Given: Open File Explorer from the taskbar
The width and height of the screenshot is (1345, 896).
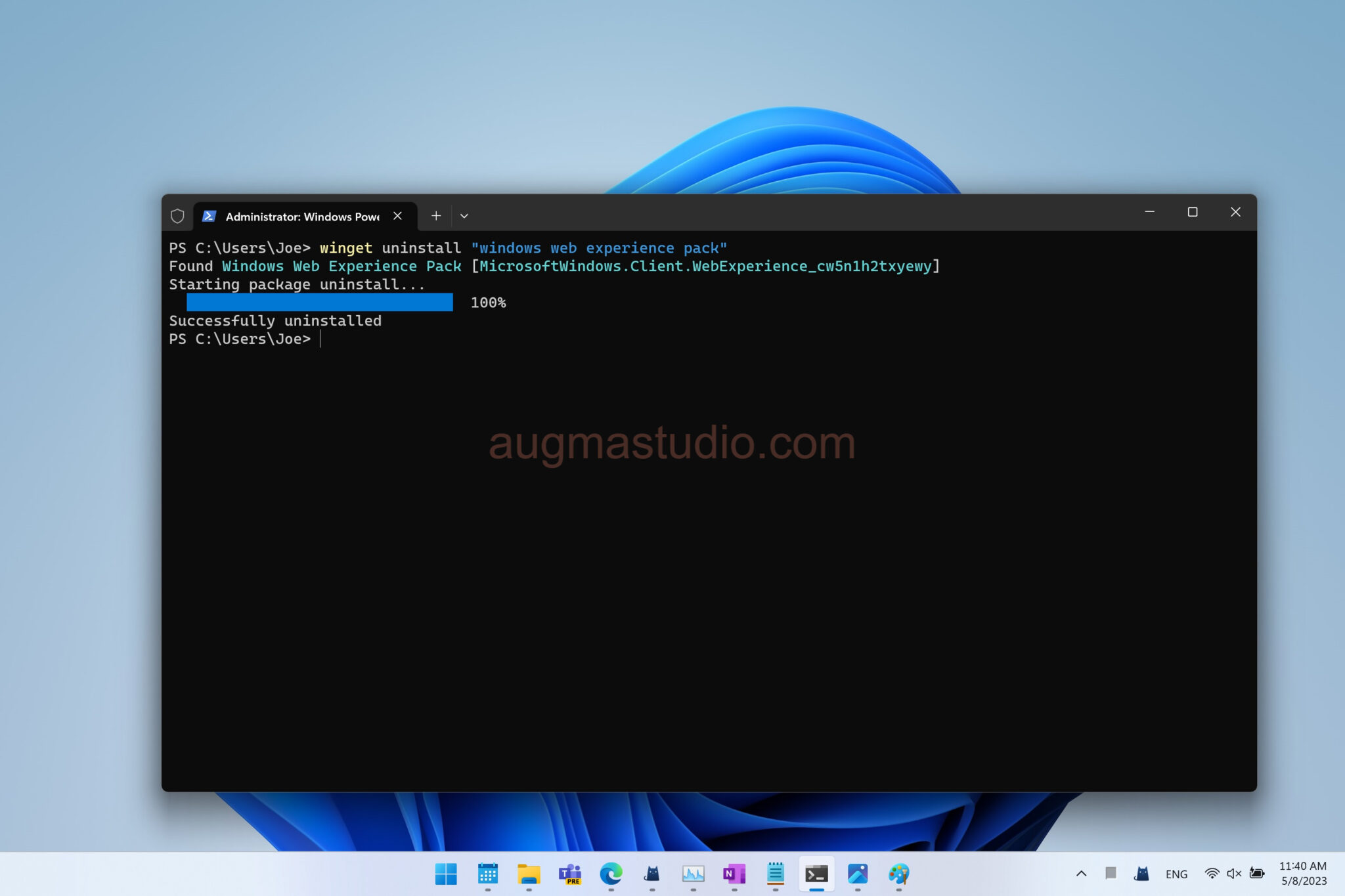Looking at the screenshot, I should (x=529, y=874).
